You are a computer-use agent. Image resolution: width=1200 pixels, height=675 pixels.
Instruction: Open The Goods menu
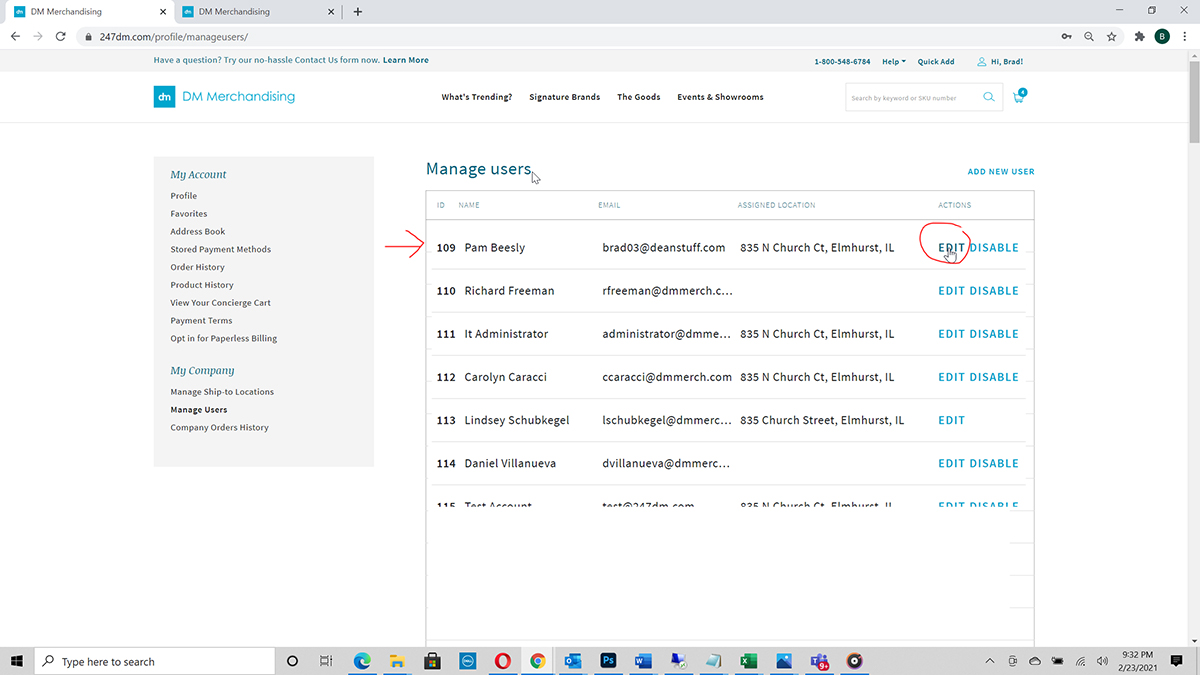[639, 97]
